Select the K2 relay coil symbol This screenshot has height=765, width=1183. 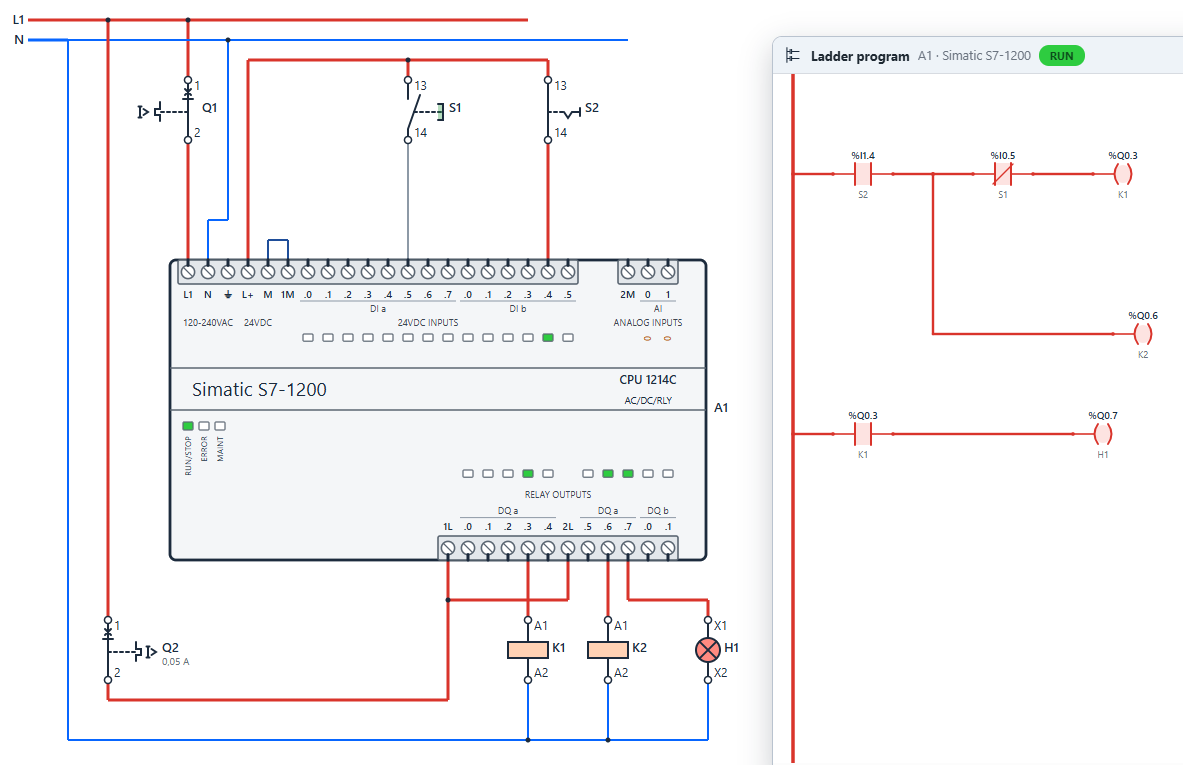(x=607, y=650)
